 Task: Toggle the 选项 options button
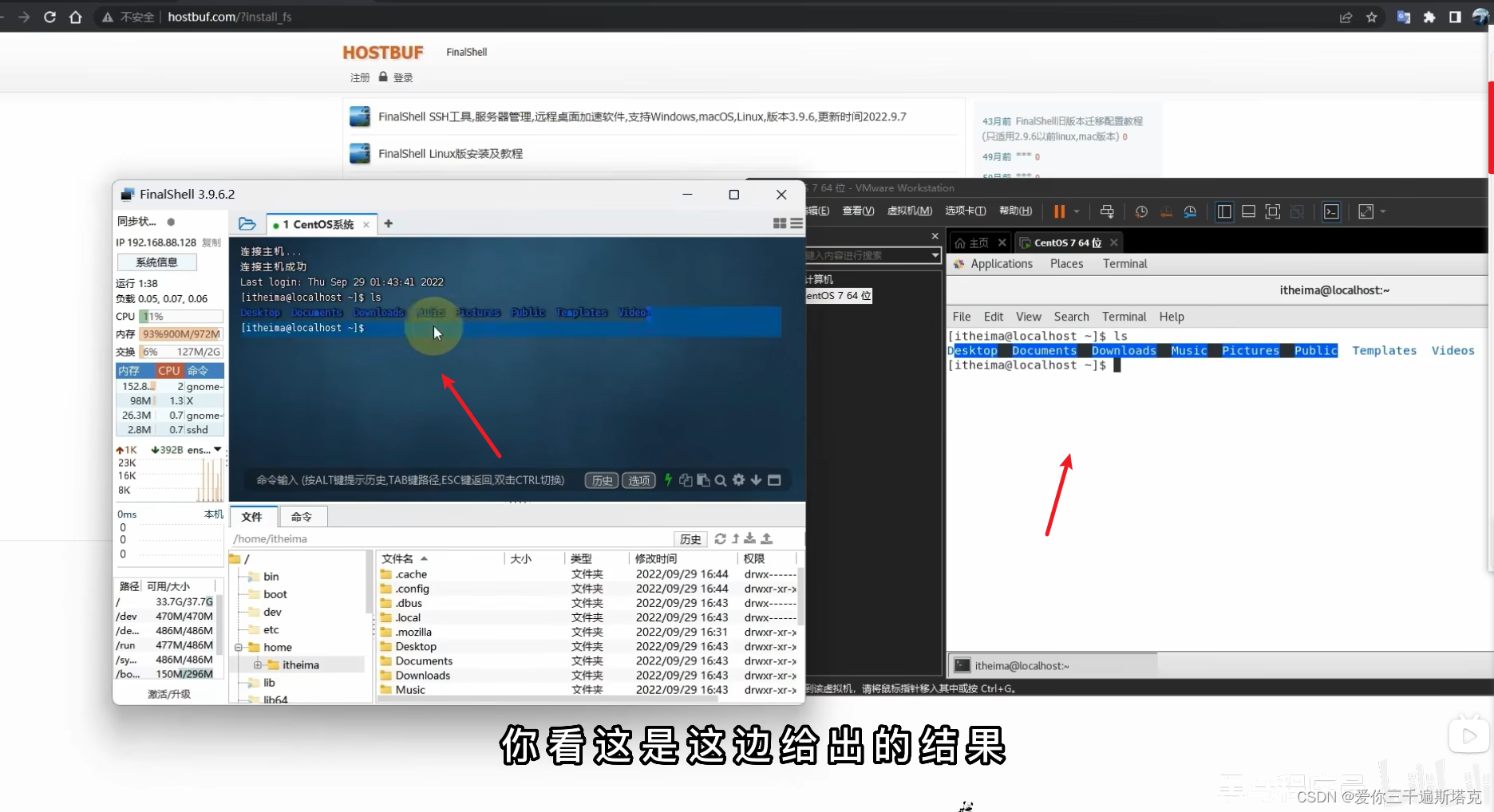[638, 480]
